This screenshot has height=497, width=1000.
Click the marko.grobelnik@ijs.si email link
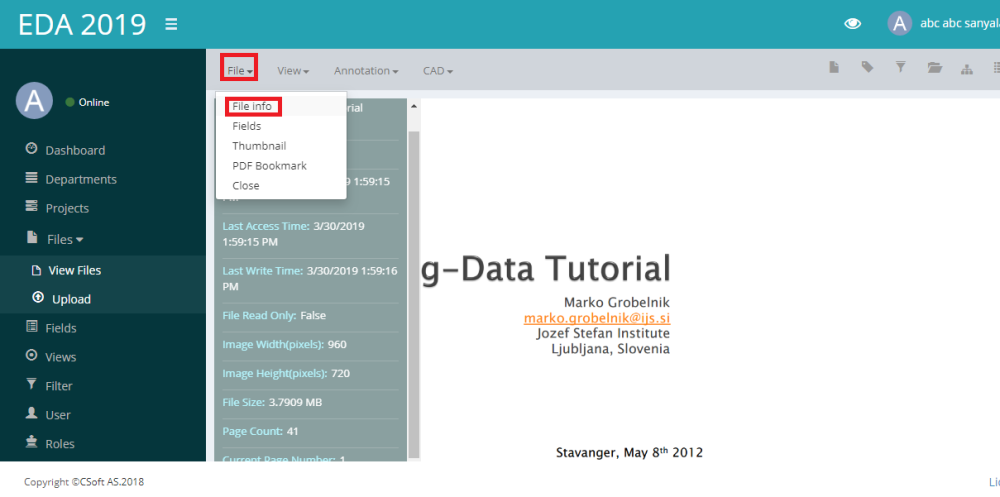pyautogui.click(x=596, y=317)
